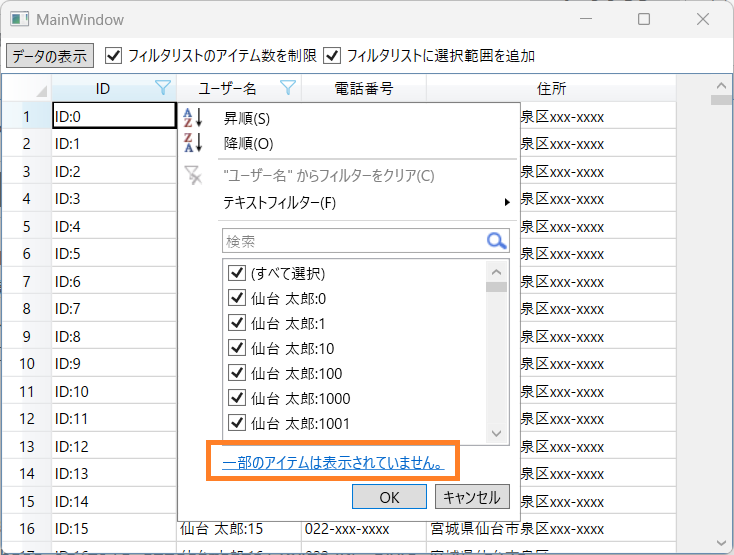Toggle フィルタリストのアイテム数を制限 checkbox
734x555 pixels.
coord(114,56)
